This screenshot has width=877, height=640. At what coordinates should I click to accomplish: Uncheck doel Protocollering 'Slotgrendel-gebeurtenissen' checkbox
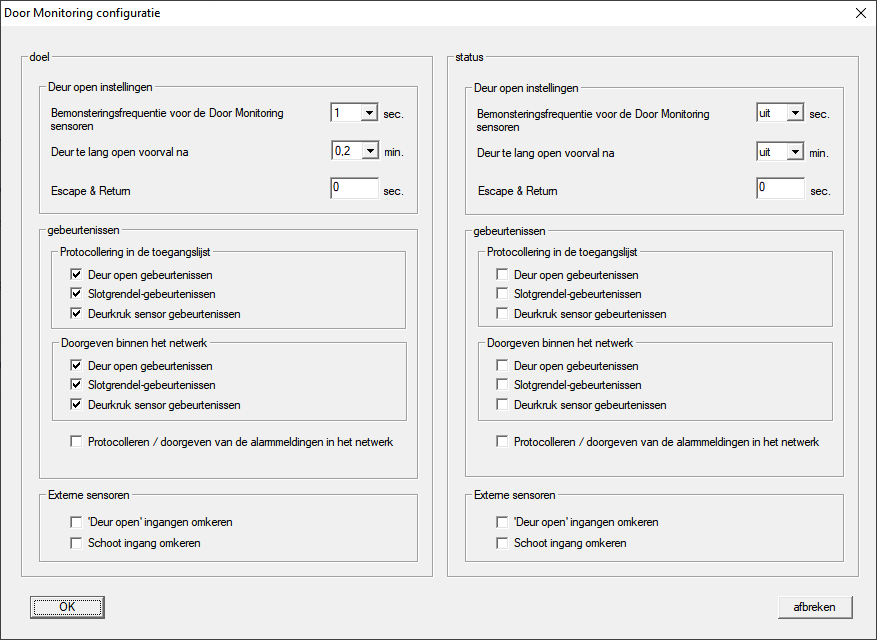(x=77, y=294)
